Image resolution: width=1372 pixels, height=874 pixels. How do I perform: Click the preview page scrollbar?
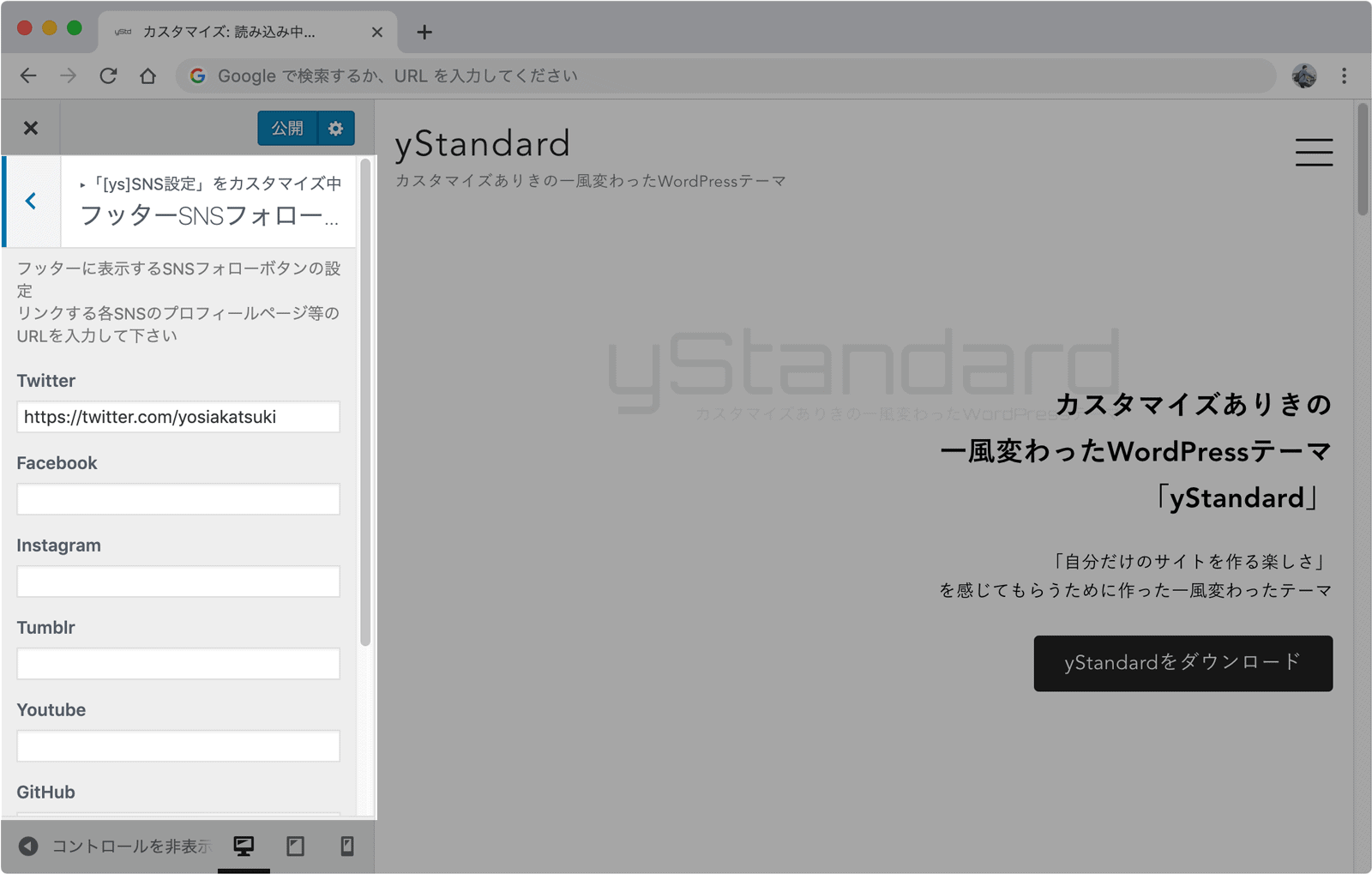[1363, 160]
